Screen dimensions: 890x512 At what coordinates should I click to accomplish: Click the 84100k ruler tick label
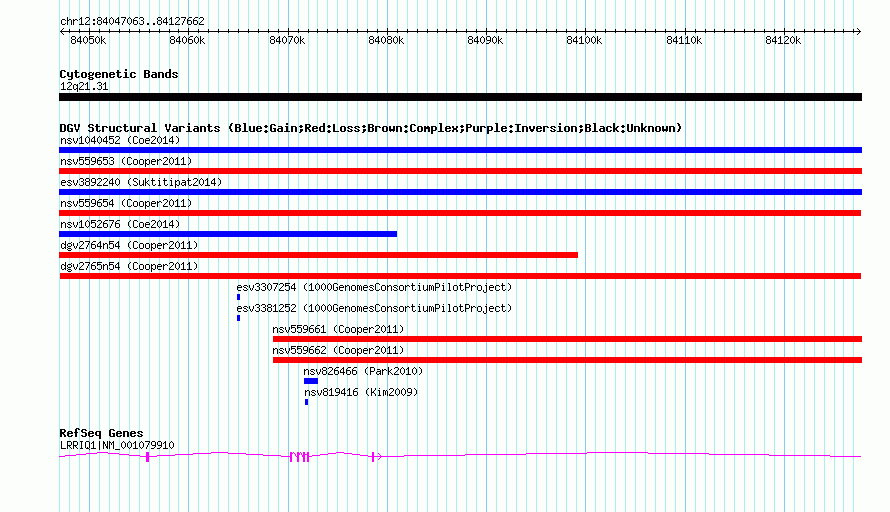584,40
